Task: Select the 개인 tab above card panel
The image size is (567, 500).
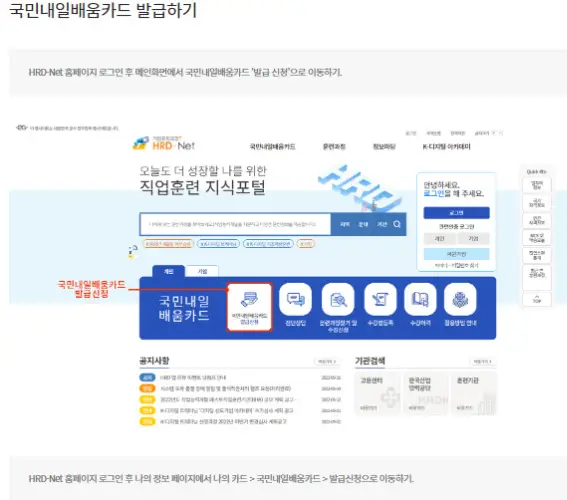Action: click(x=169, y=271)
